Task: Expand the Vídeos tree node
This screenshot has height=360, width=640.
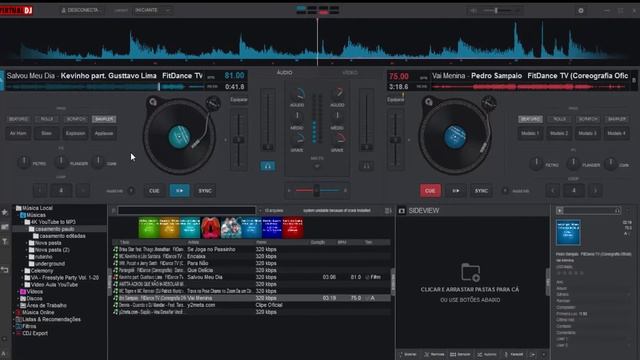Action: 17,292
